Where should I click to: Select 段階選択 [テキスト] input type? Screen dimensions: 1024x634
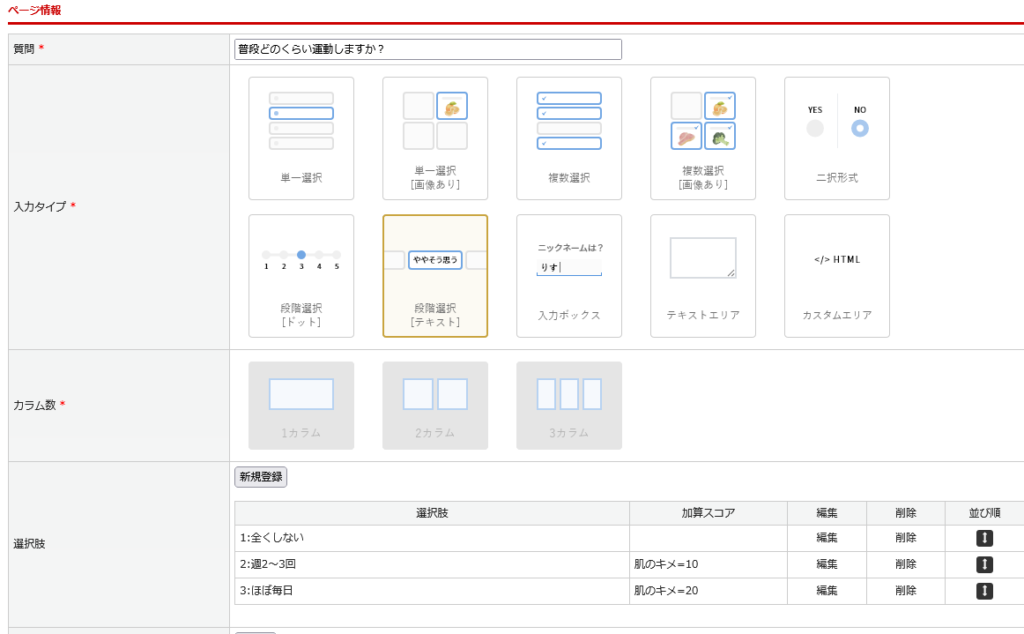435,276
